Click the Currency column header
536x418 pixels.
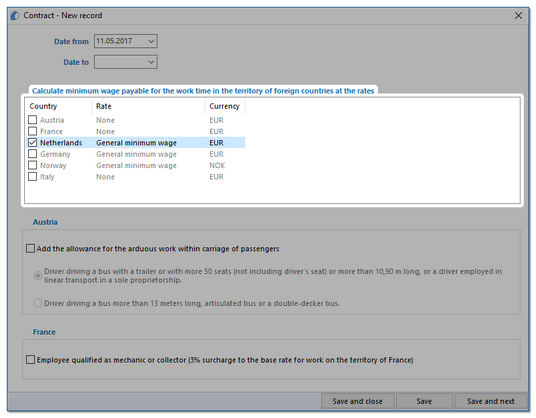225,106
